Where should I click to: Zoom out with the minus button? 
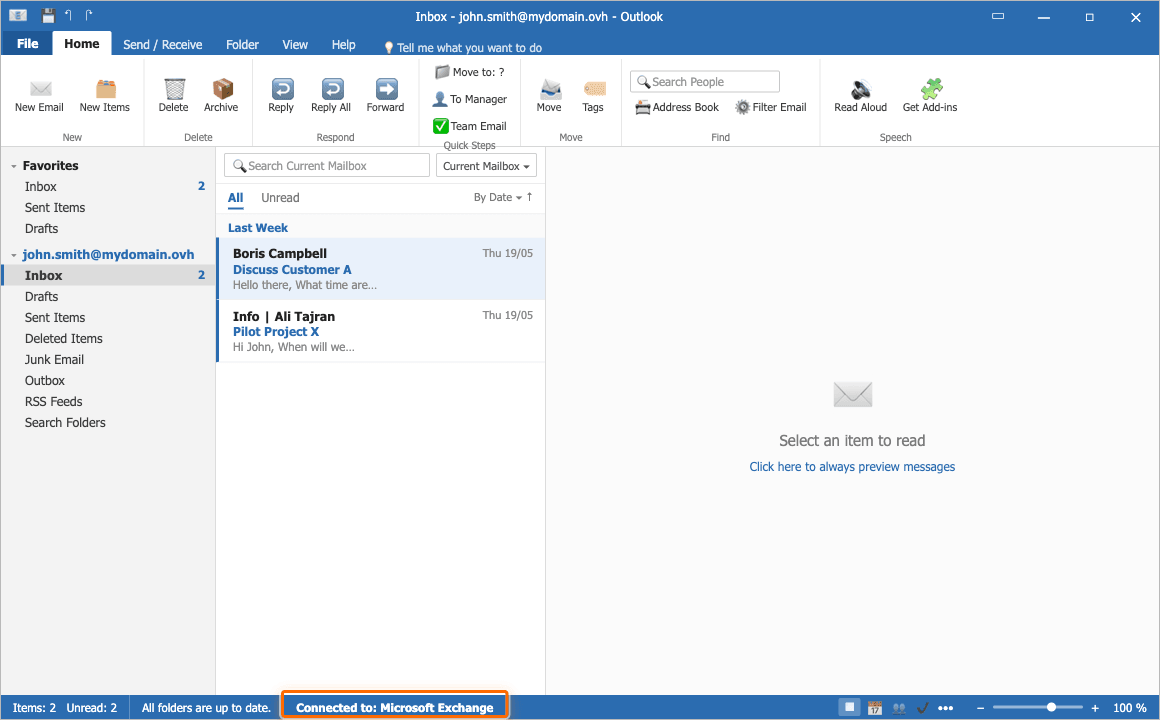click(980, 708)
